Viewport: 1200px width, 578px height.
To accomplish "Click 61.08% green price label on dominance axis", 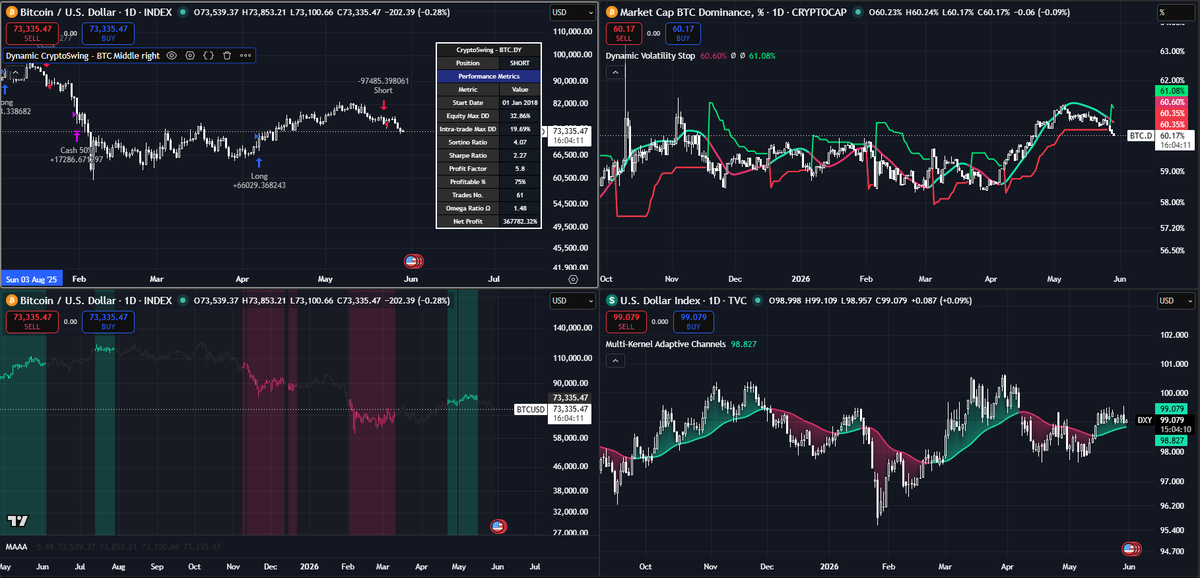I will click(1171, 90).
